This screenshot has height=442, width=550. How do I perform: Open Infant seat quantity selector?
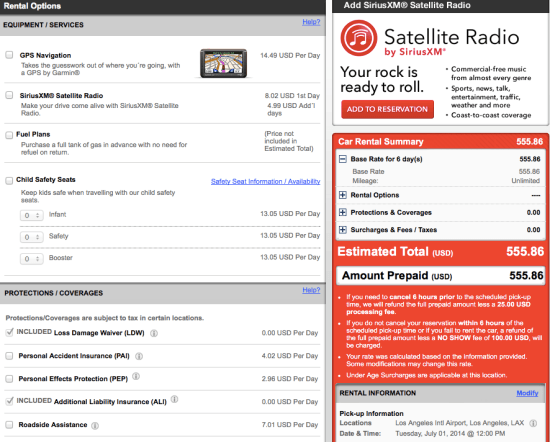32,215
